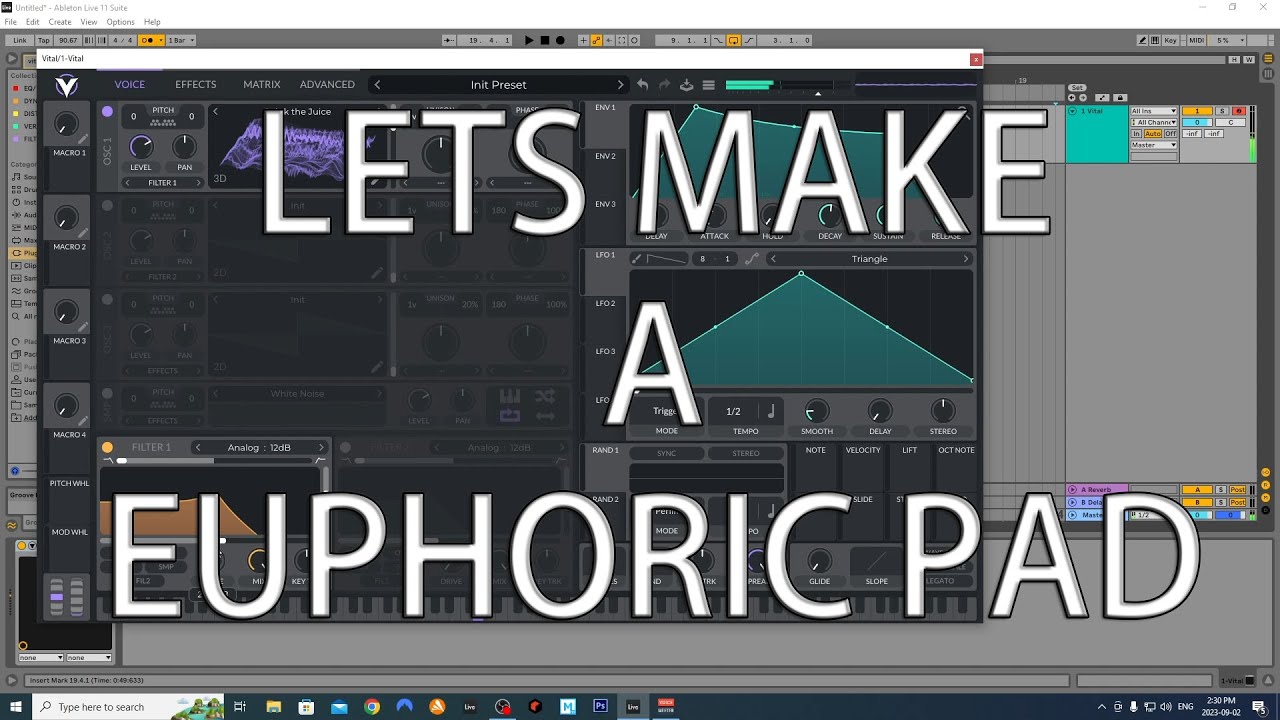Click the Vital logo icon

click(x=66, y=85)
